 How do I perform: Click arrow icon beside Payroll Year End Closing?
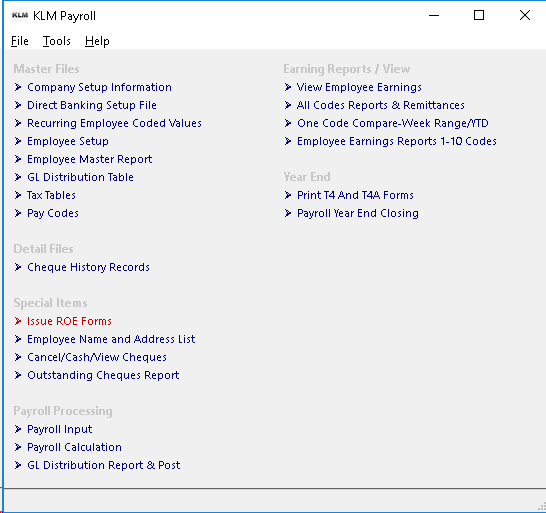click(x=288, y=213)
